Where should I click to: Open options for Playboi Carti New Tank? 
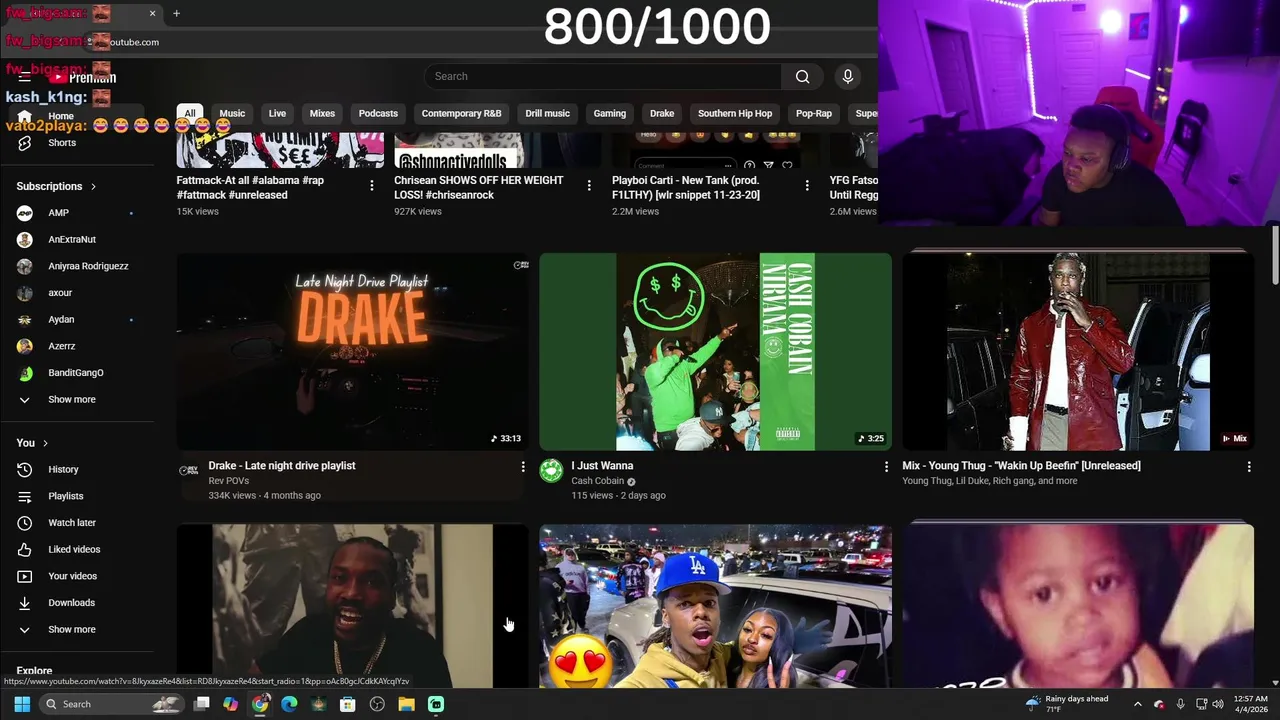807,186
